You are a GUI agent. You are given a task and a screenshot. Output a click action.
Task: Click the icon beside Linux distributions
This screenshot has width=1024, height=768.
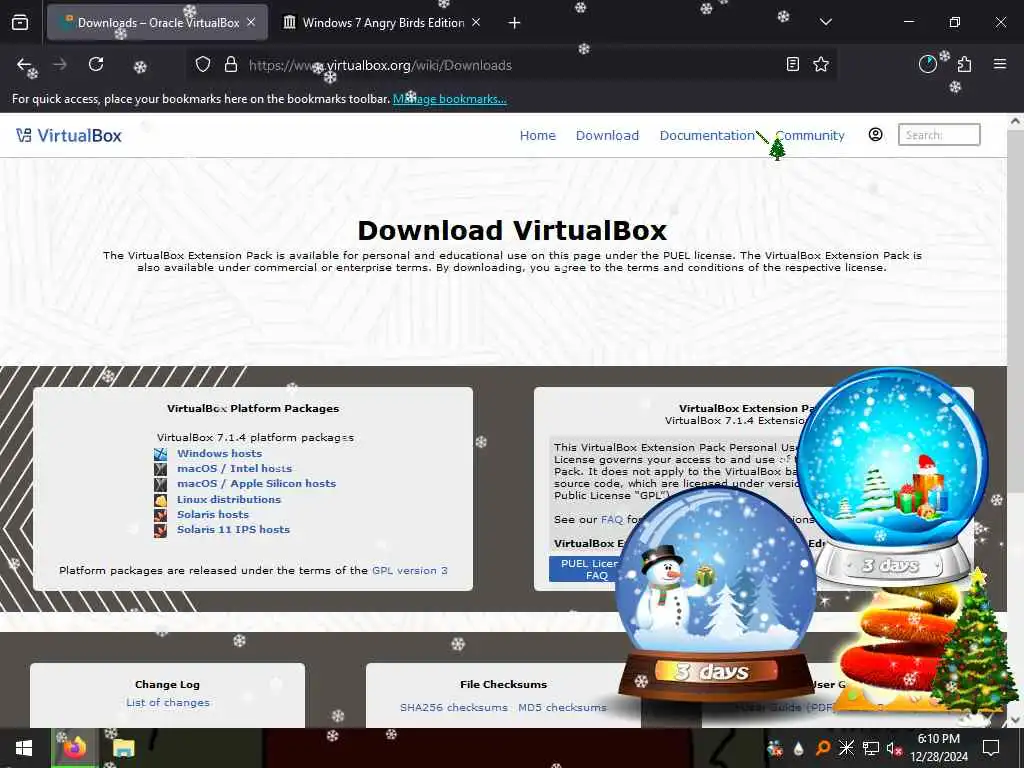pyautogui.click(x=161, y=500)
